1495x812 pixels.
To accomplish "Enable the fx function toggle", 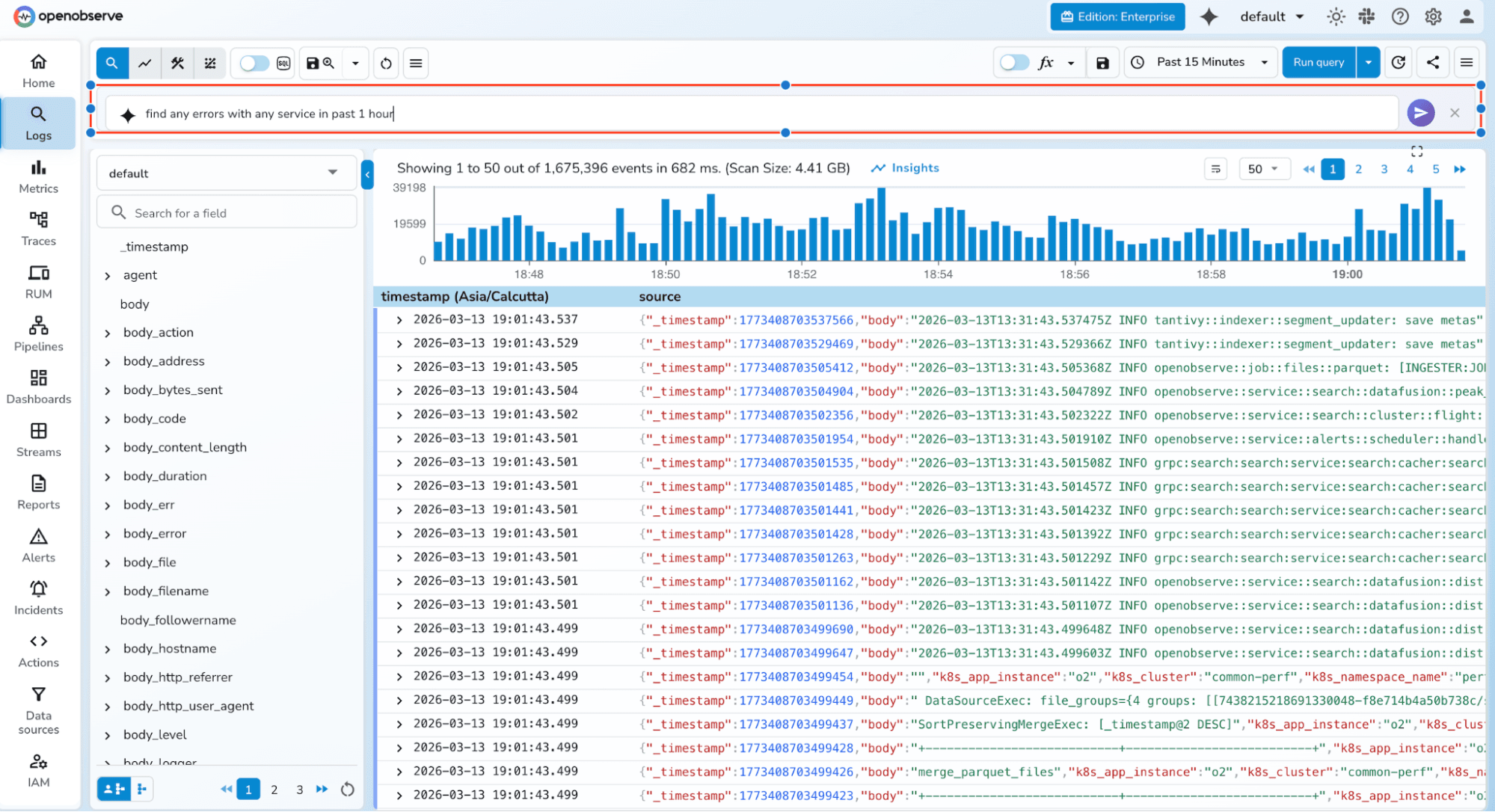I will [x=1015, y=62].
